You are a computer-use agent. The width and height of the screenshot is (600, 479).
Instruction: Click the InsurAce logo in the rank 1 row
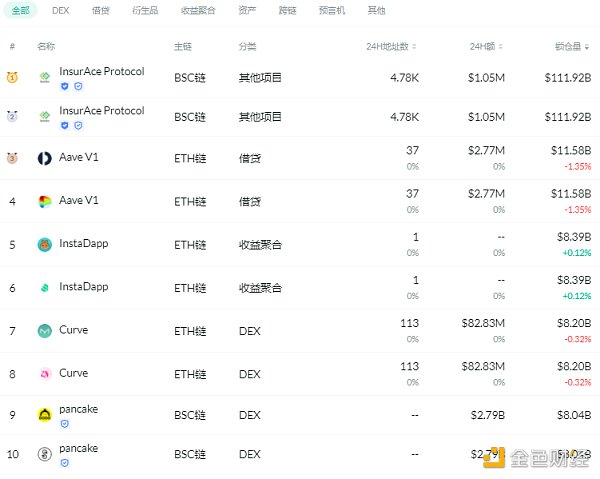[x=45, y=77]
